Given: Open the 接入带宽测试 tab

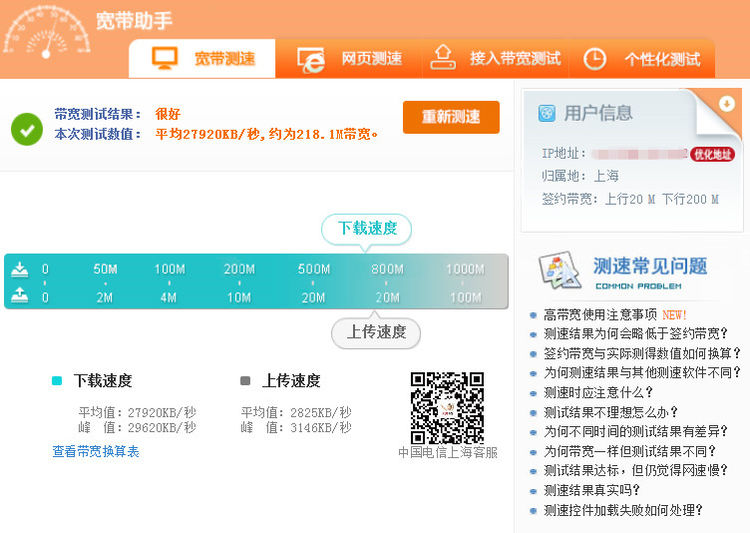Looking at the screenshot, I should click(495, 58).
